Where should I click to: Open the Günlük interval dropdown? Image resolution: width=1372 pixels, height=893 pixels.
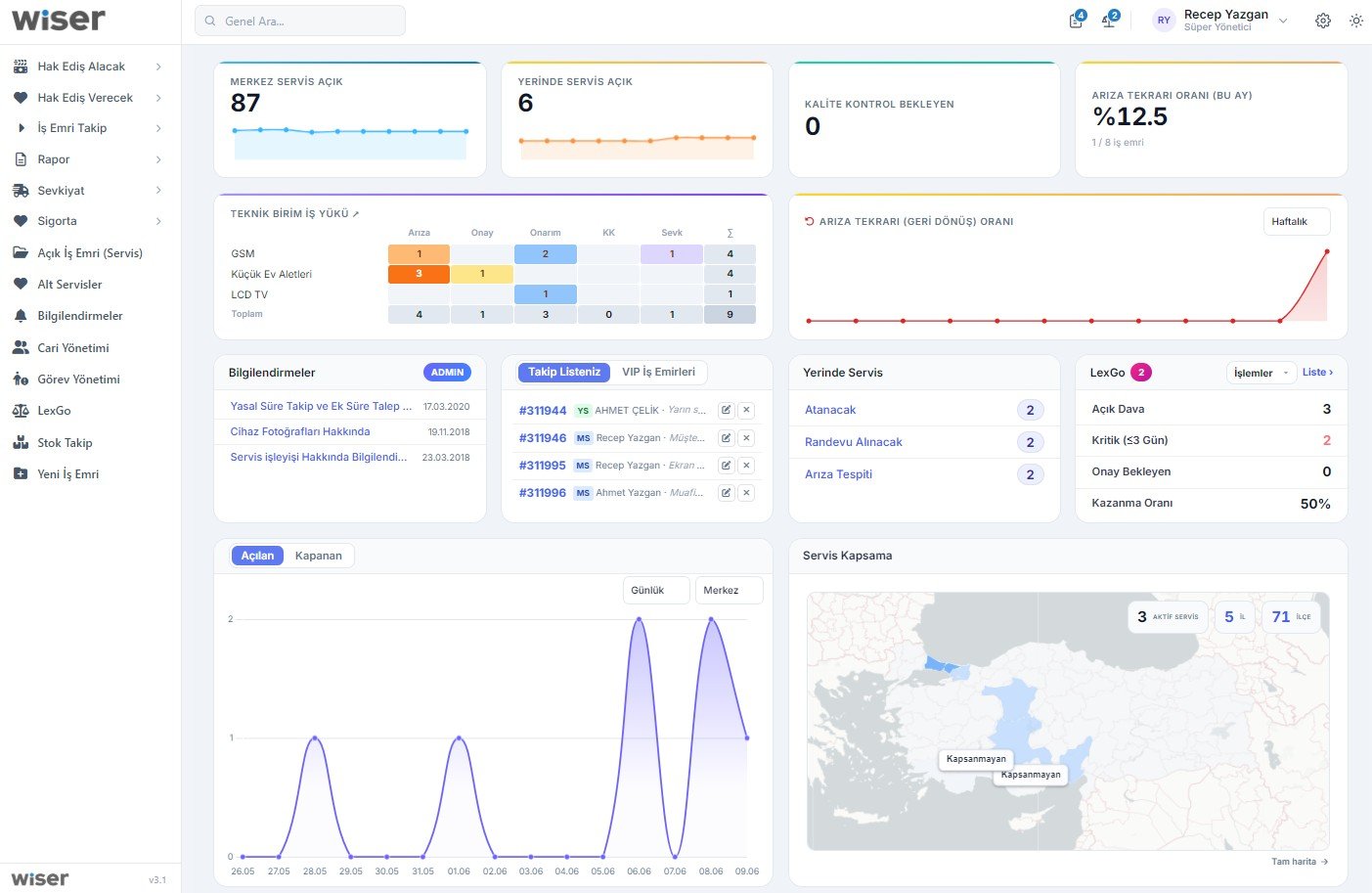(656, 591)
